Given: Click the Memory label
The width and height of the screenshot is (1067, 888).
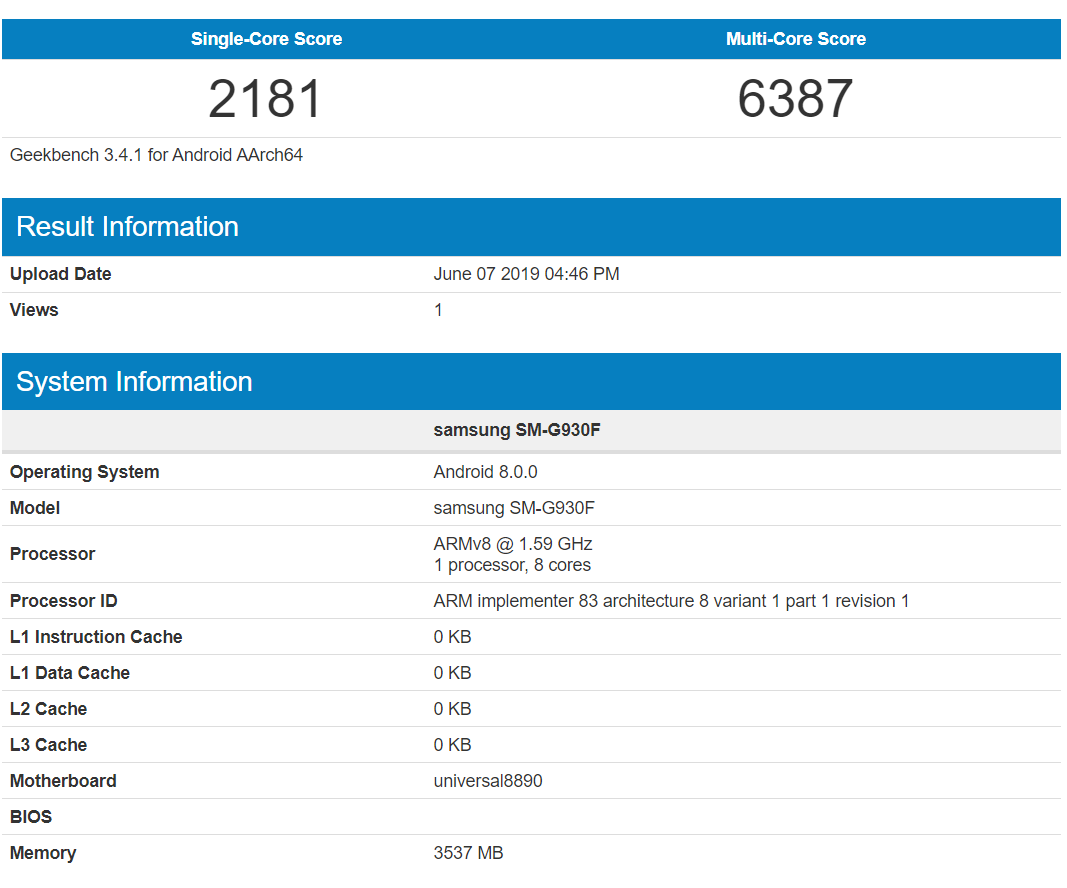Looking at the screenshot, I should 43,853.
